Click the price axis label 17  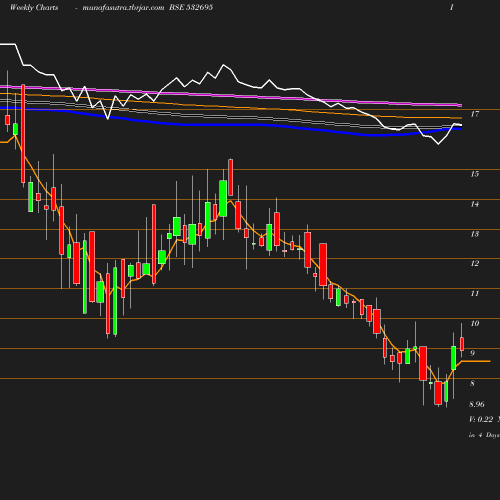475,114
